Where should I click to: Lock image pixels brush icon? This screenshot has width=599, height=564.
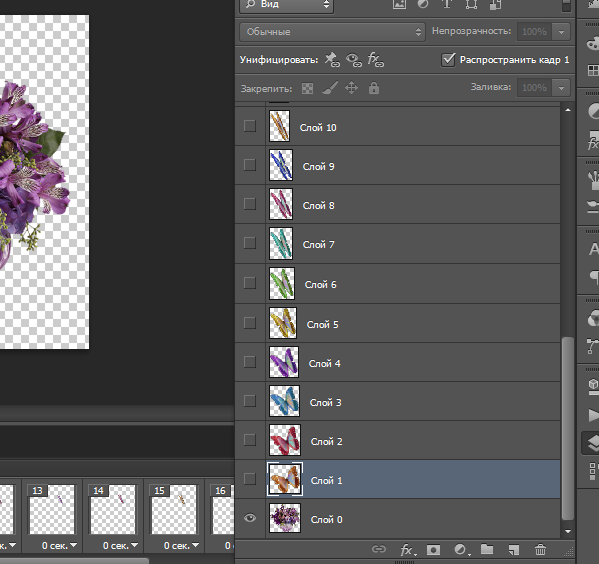[330, 88]
